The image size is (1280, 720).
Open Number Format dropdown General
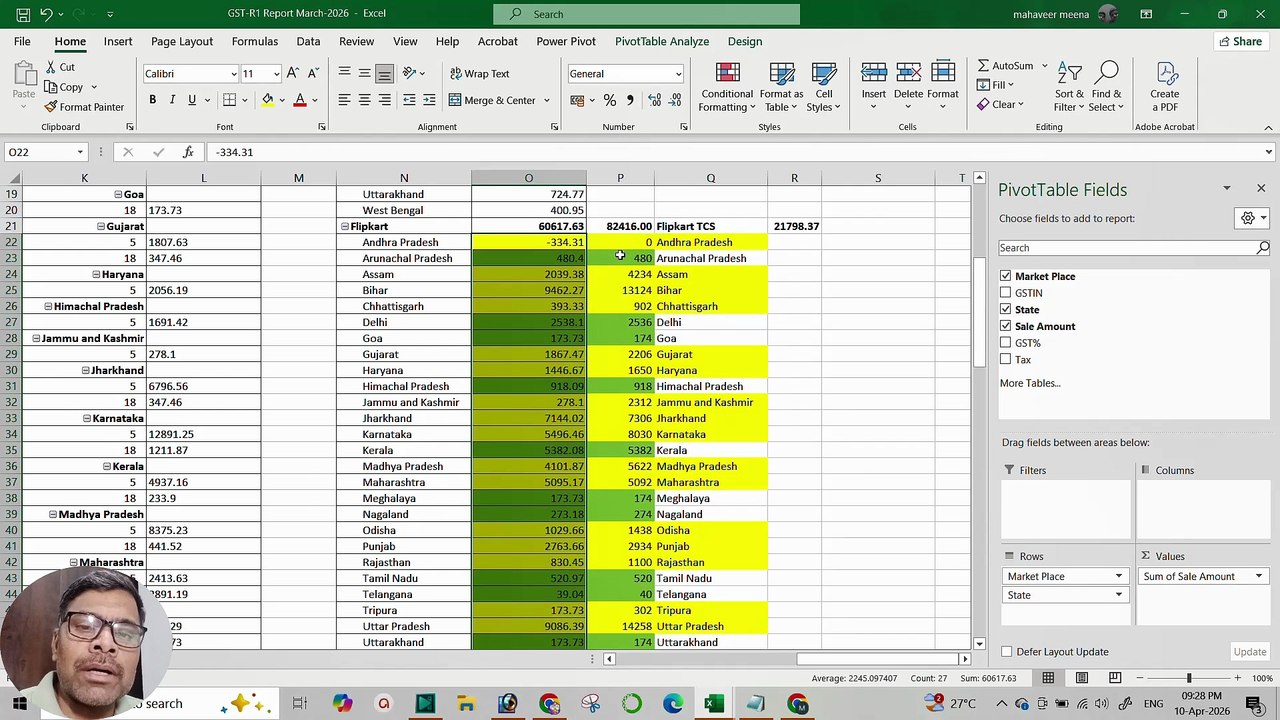(x=678, y=74)
